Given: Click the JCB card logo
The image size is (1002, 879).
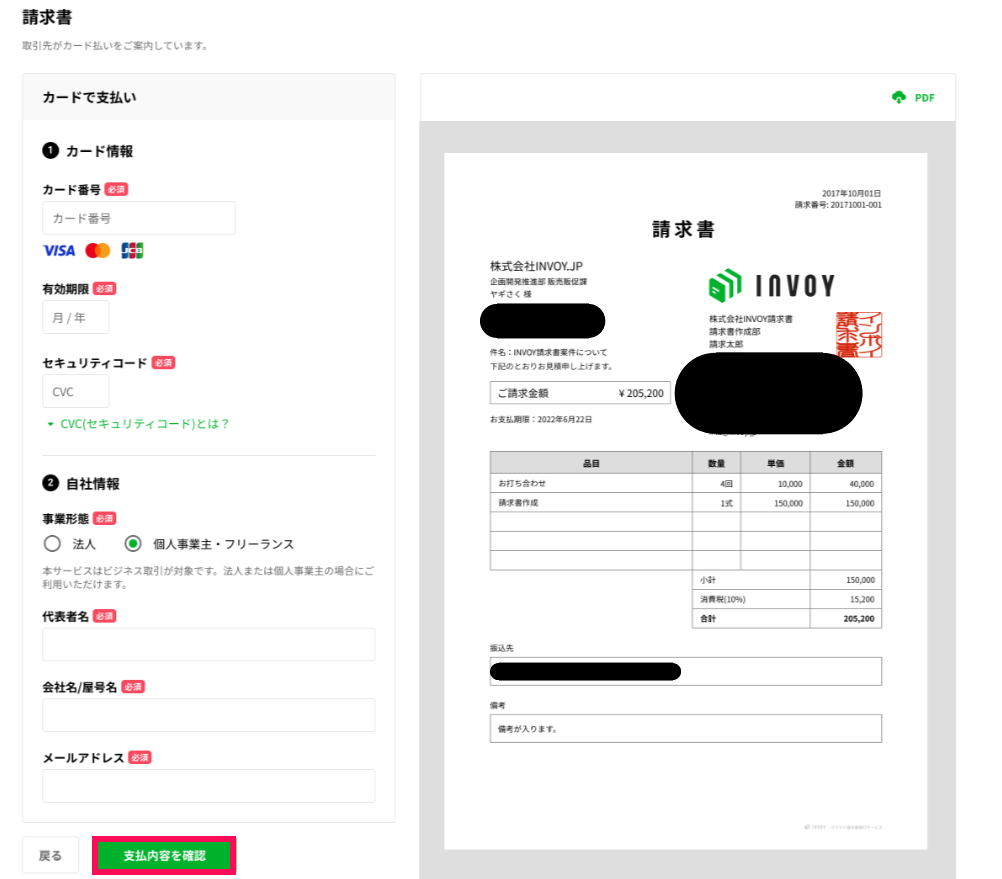Looking at the screenshot, I should coord(132,250).
